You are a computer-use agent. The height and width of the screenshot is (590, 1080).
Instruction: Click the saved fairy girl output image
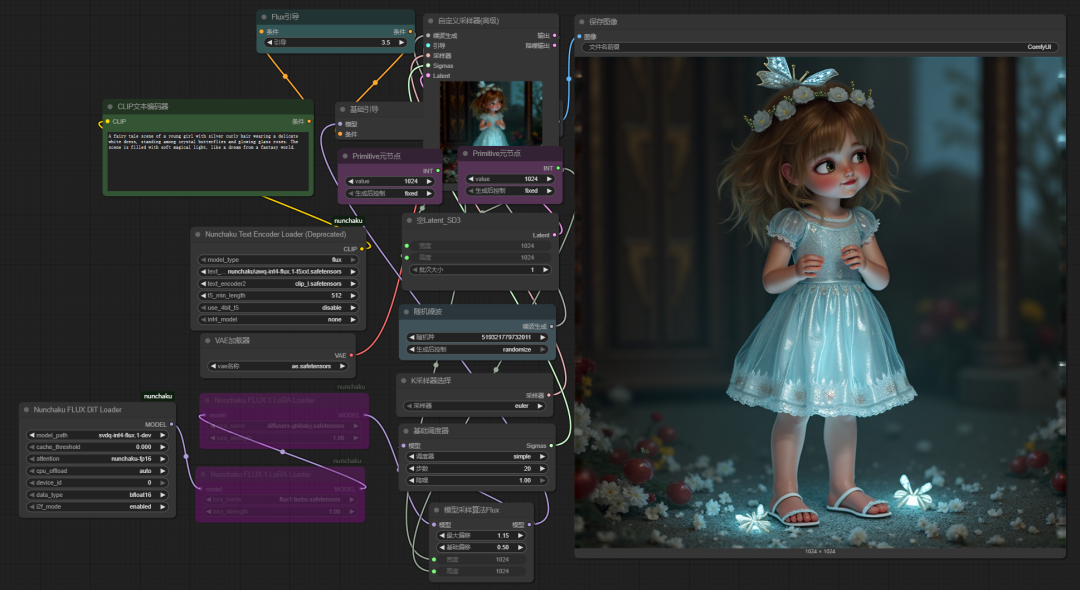point(820,302)
